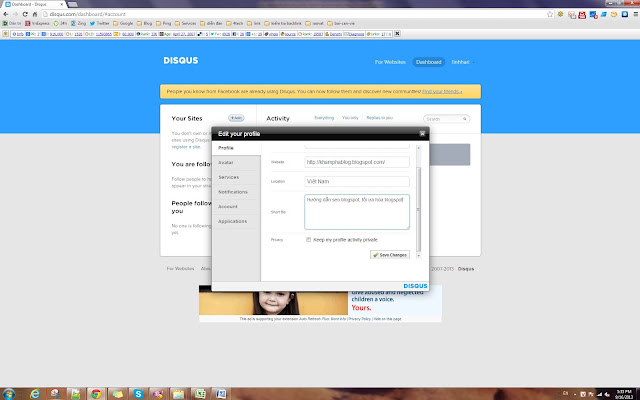Open Excel from the taskbar
The image size is (640, 400).
[199, 394]
